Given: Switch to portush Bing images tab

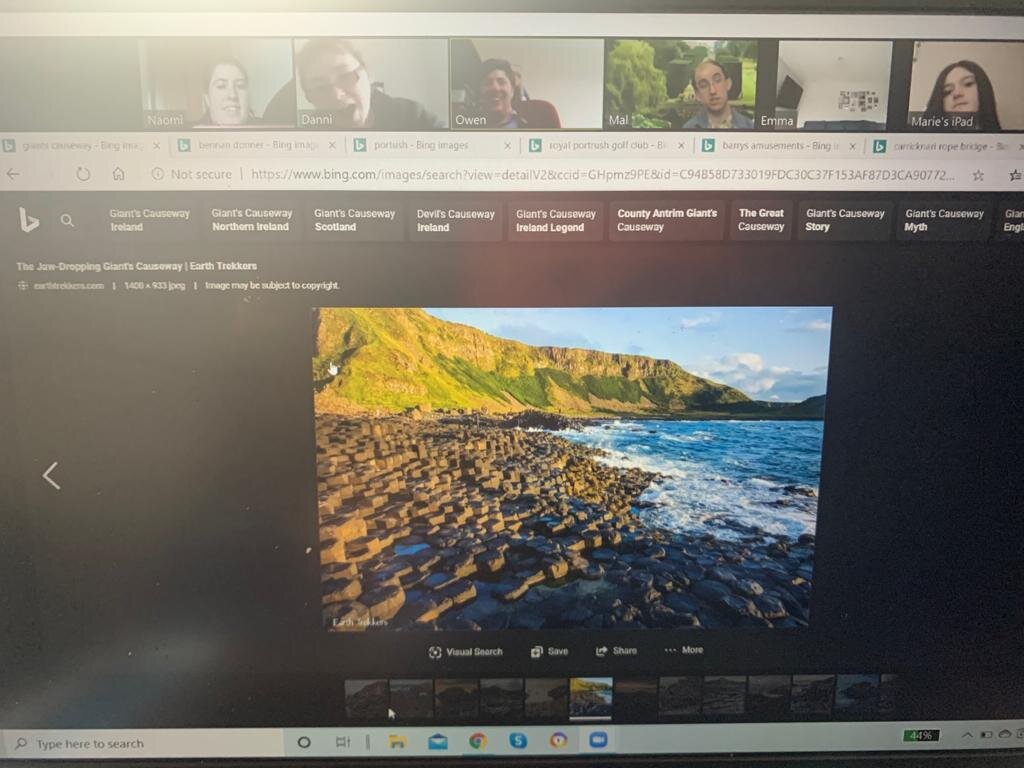Looking at the screenshot, I should coord(431,145).
